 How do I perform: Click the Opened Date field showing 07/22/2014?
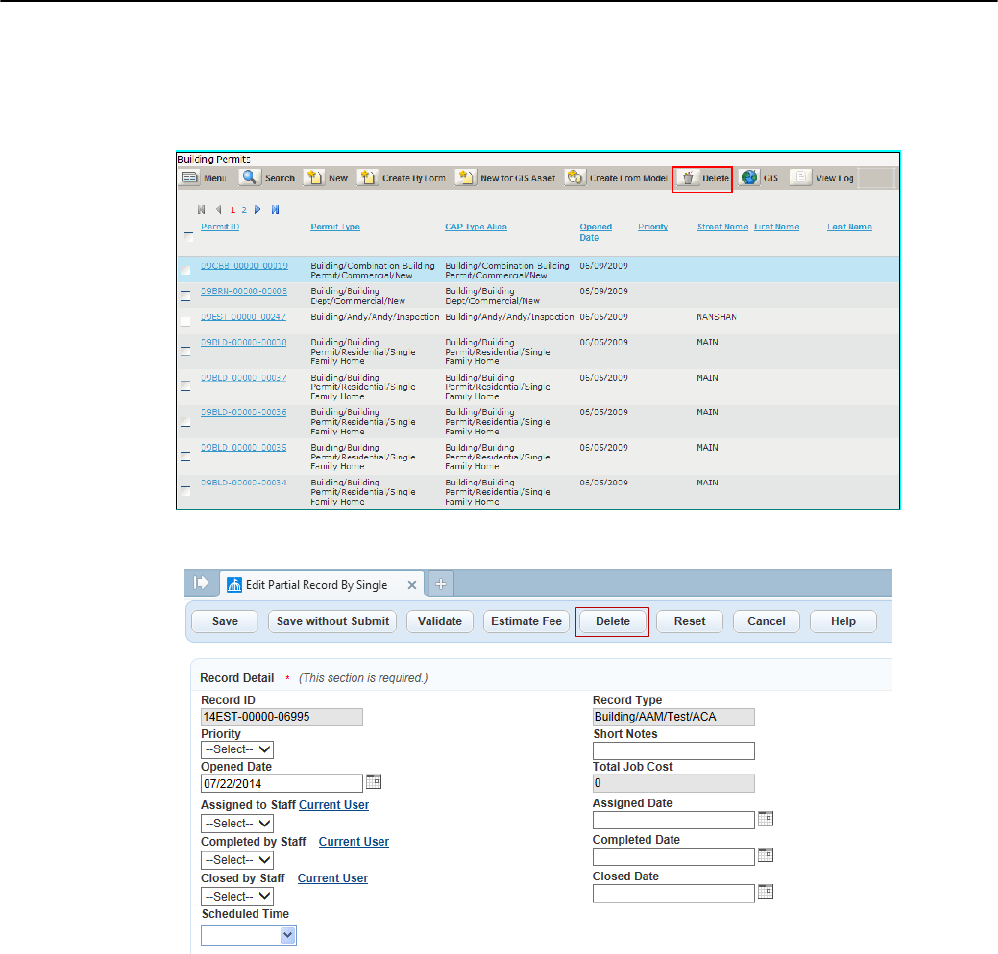coord(282,783)
